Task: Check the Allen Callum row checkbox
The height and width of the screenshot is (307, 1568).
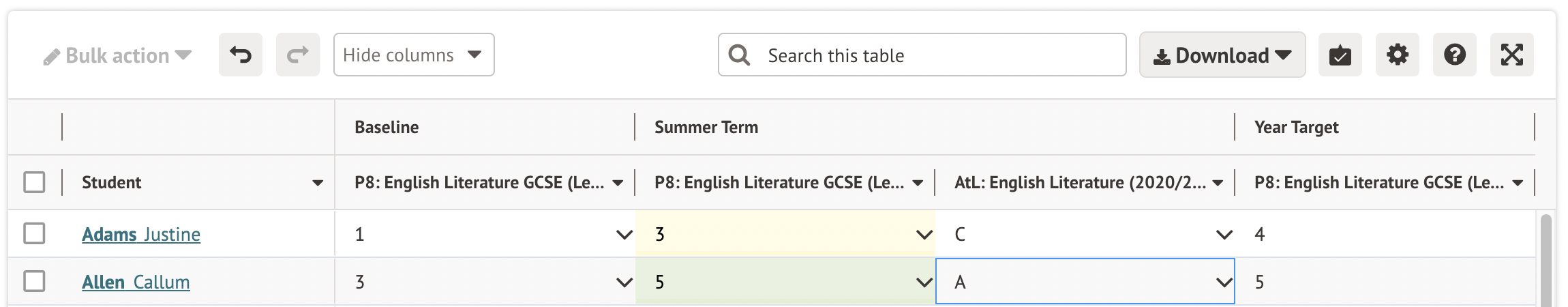Action: [x=34, y=281]
